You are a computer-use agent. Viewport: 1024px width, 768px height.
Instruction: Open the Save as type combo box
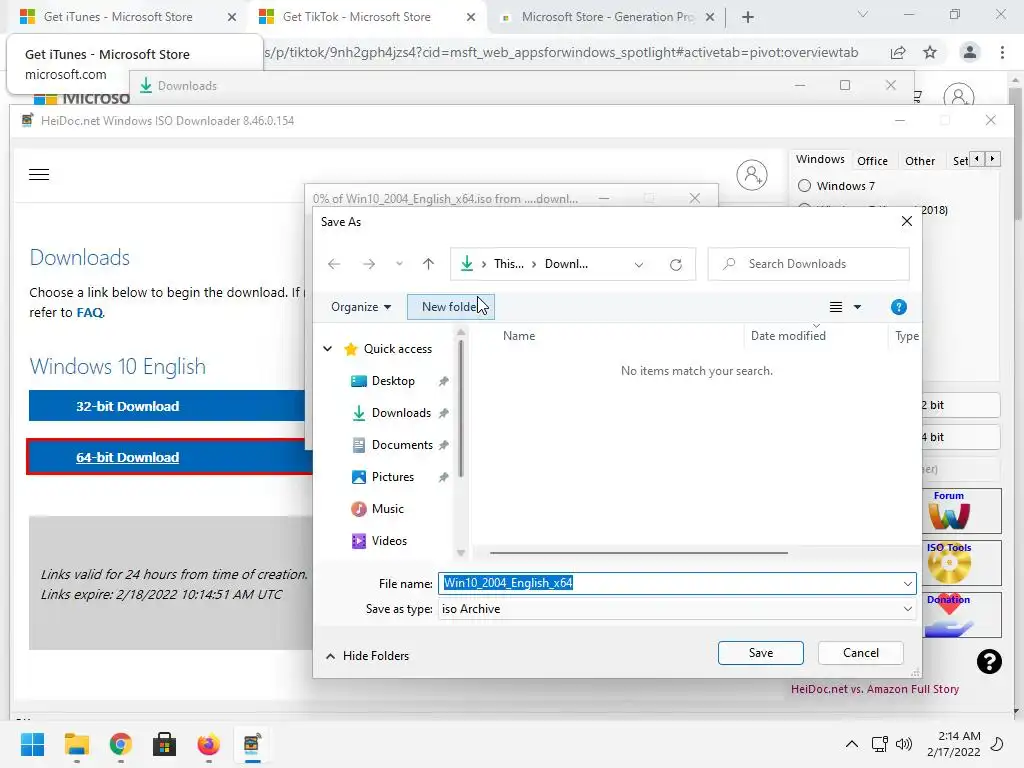(x=677, y=609)
